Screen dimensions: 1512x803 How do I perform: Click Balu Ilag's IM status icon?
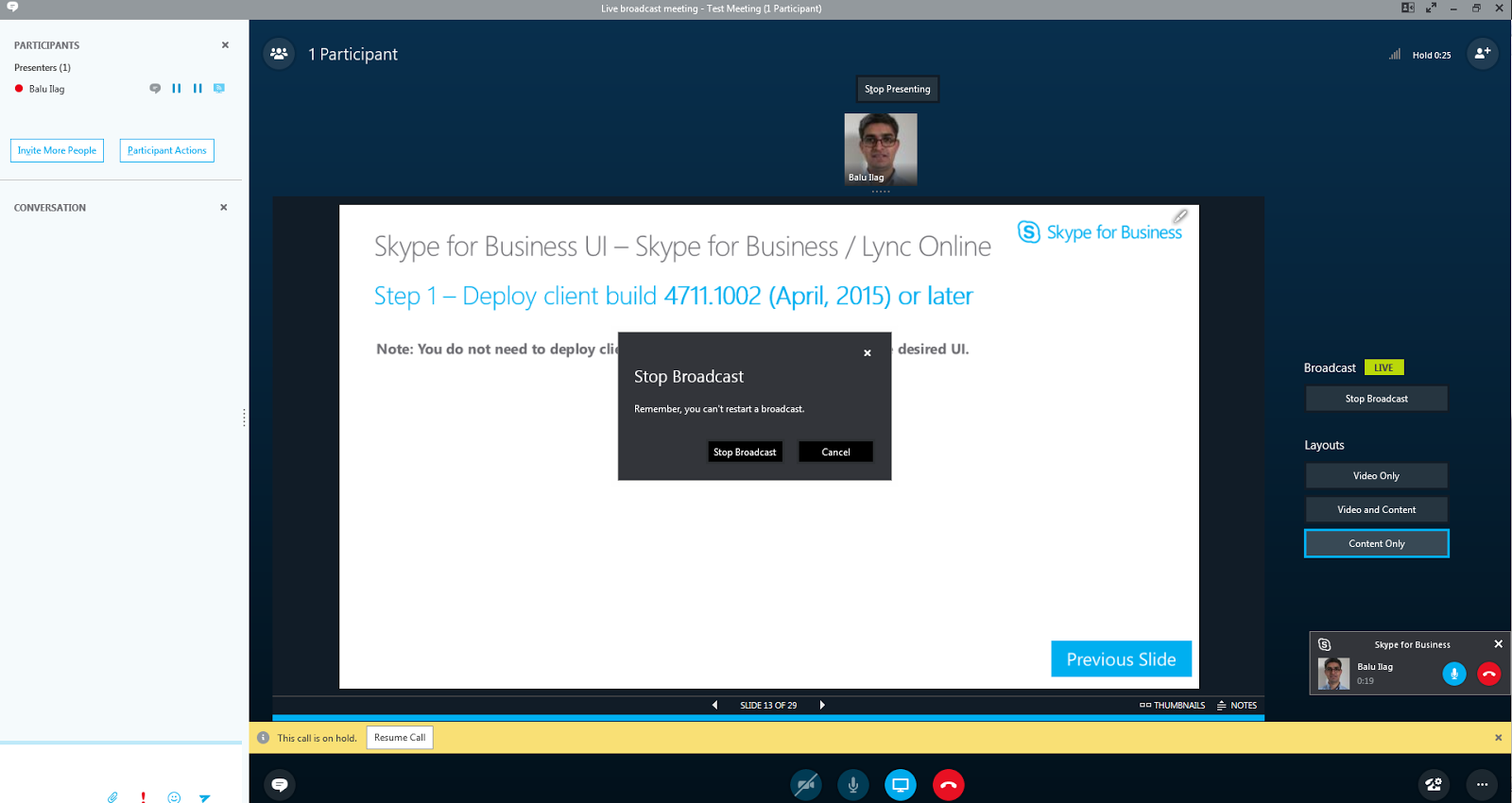[155, 88]
